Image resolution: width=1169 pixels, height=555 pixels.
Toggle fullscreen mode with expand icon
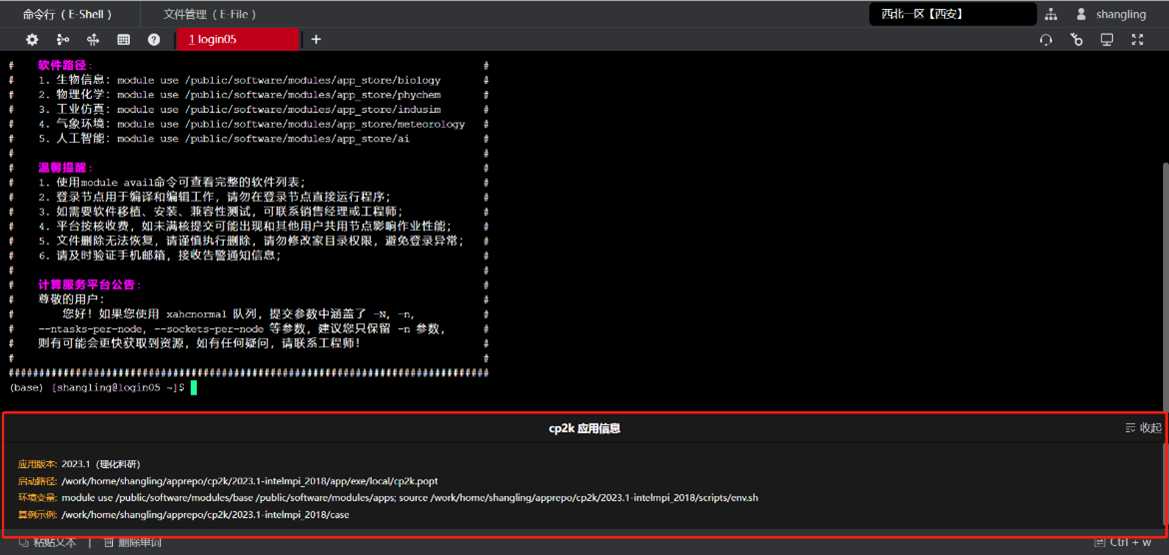[1137, 40]
